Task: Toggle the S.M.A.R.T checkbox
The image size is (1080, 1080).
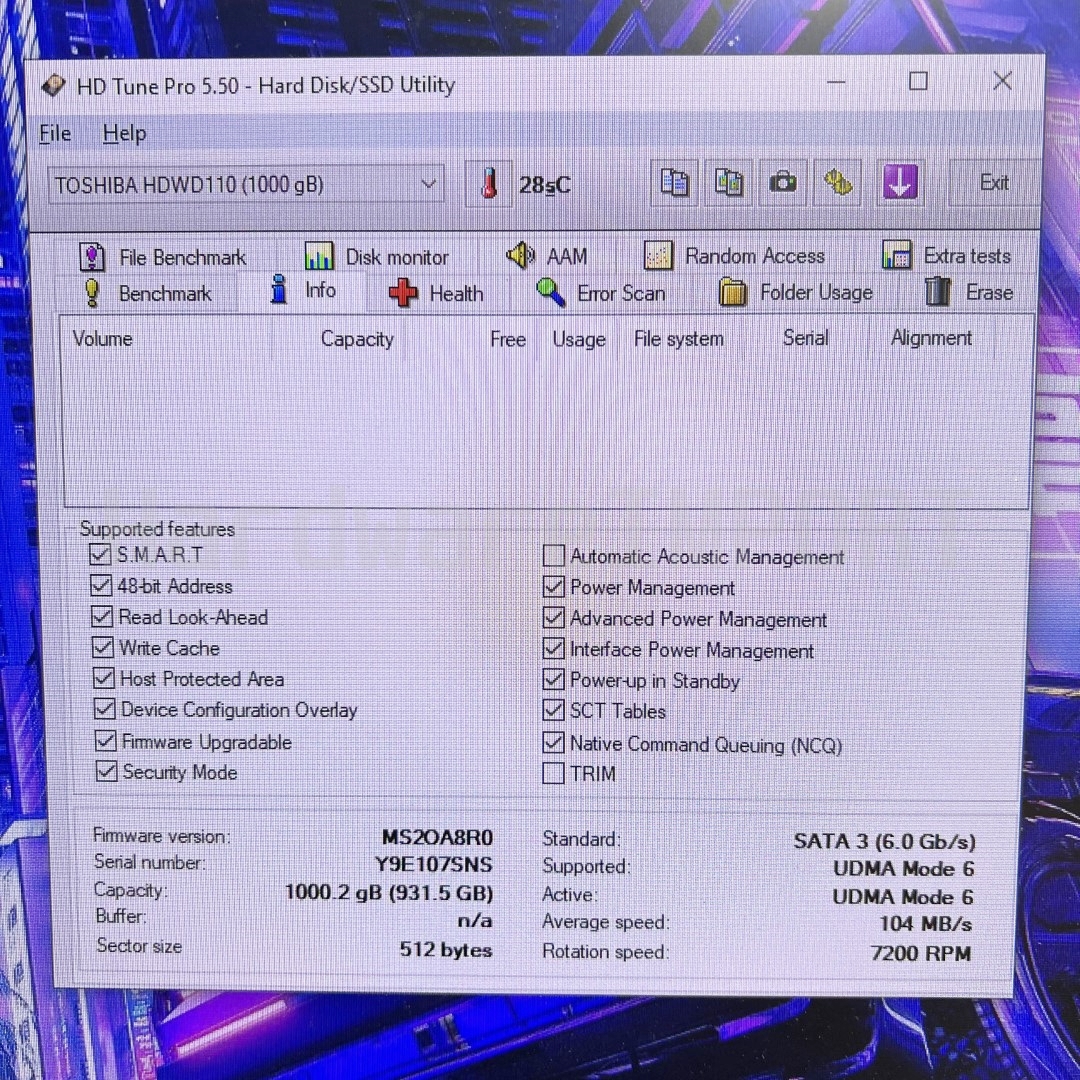Action: (101, 554)
